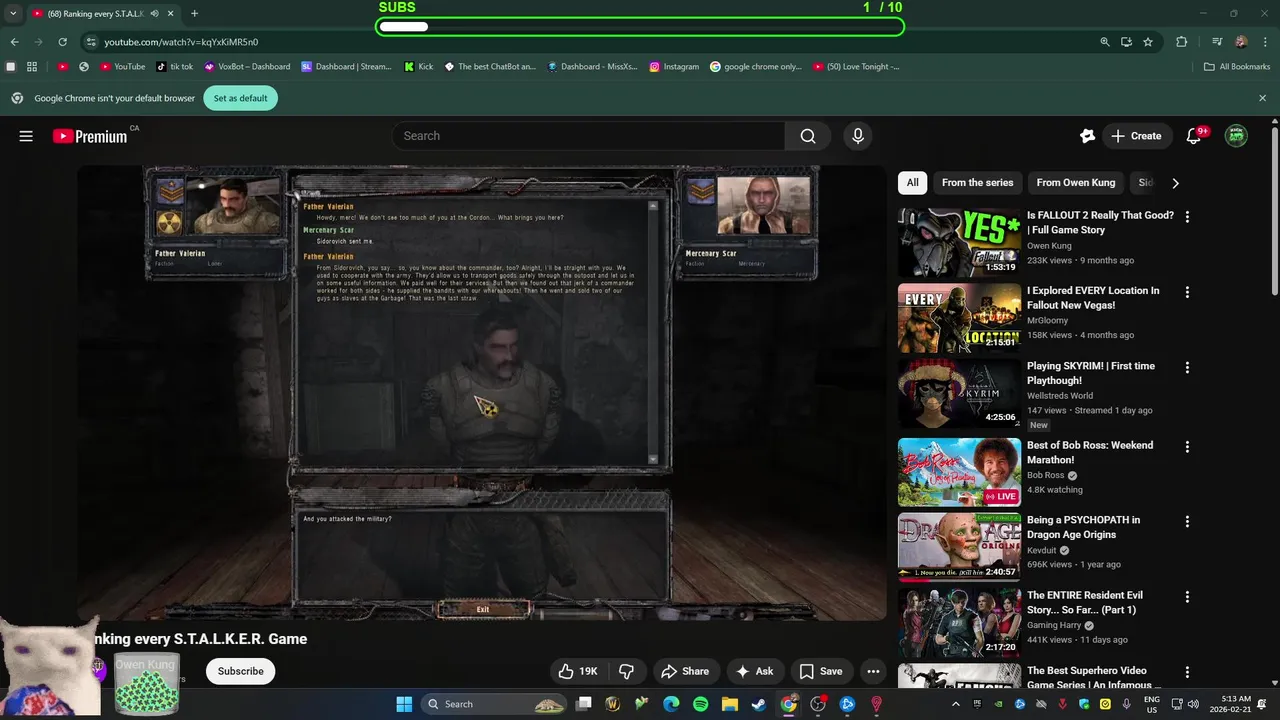Image resolution: width=1280 pixels, height=720 pixels.
Task: Reload the page in Chrome
Action: 62,42
